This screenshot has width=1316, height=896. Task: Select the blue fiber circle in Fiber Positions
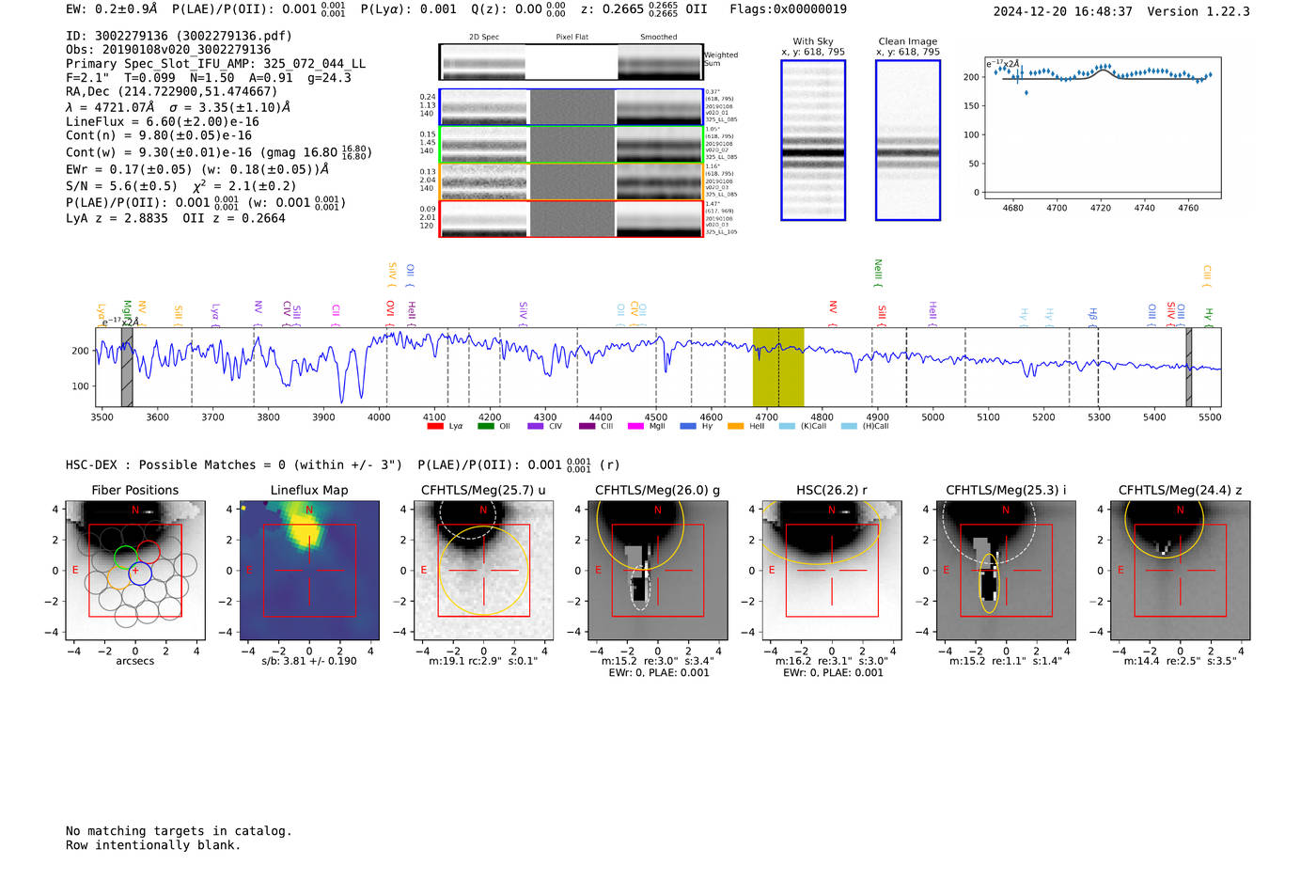coord(140,573)
